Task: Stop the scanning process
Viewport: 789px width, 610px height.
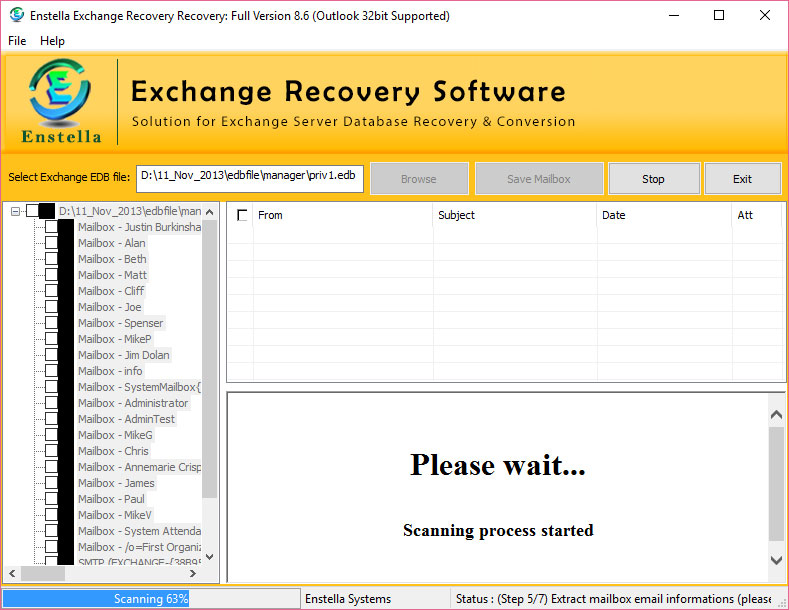Action: 654,179
